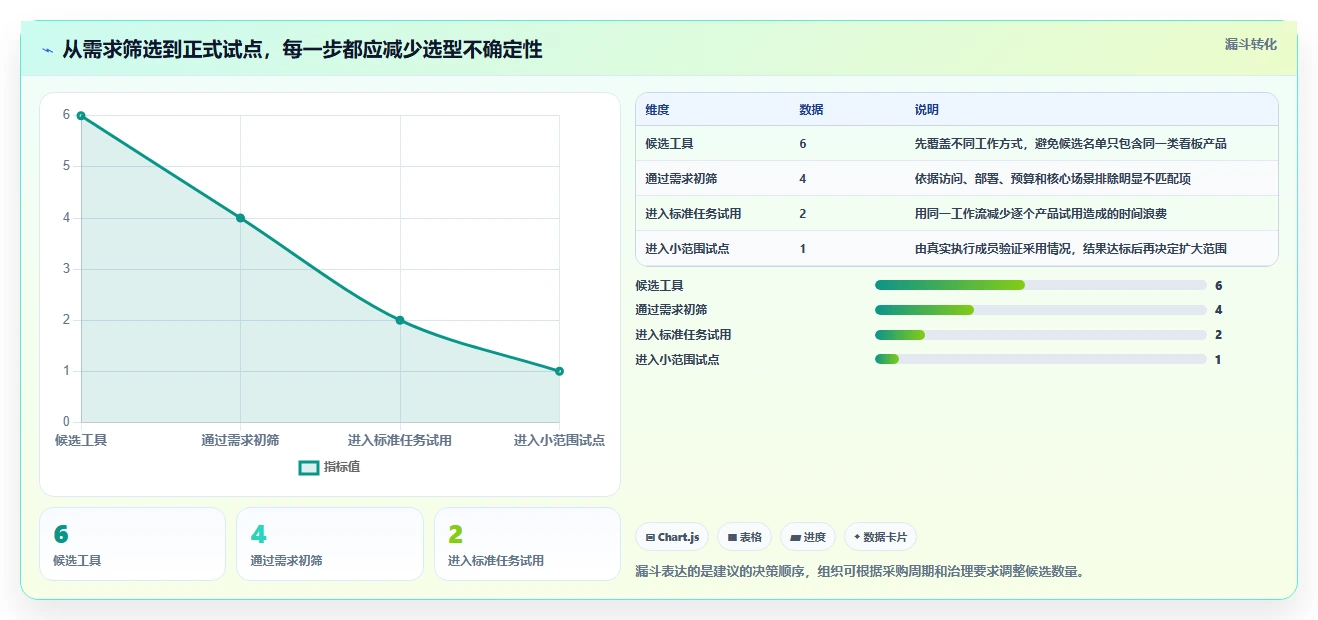This screenshot has height=620, width=1318.
Task: Click the description starting 由真实执行成员
Action: 1070,249
